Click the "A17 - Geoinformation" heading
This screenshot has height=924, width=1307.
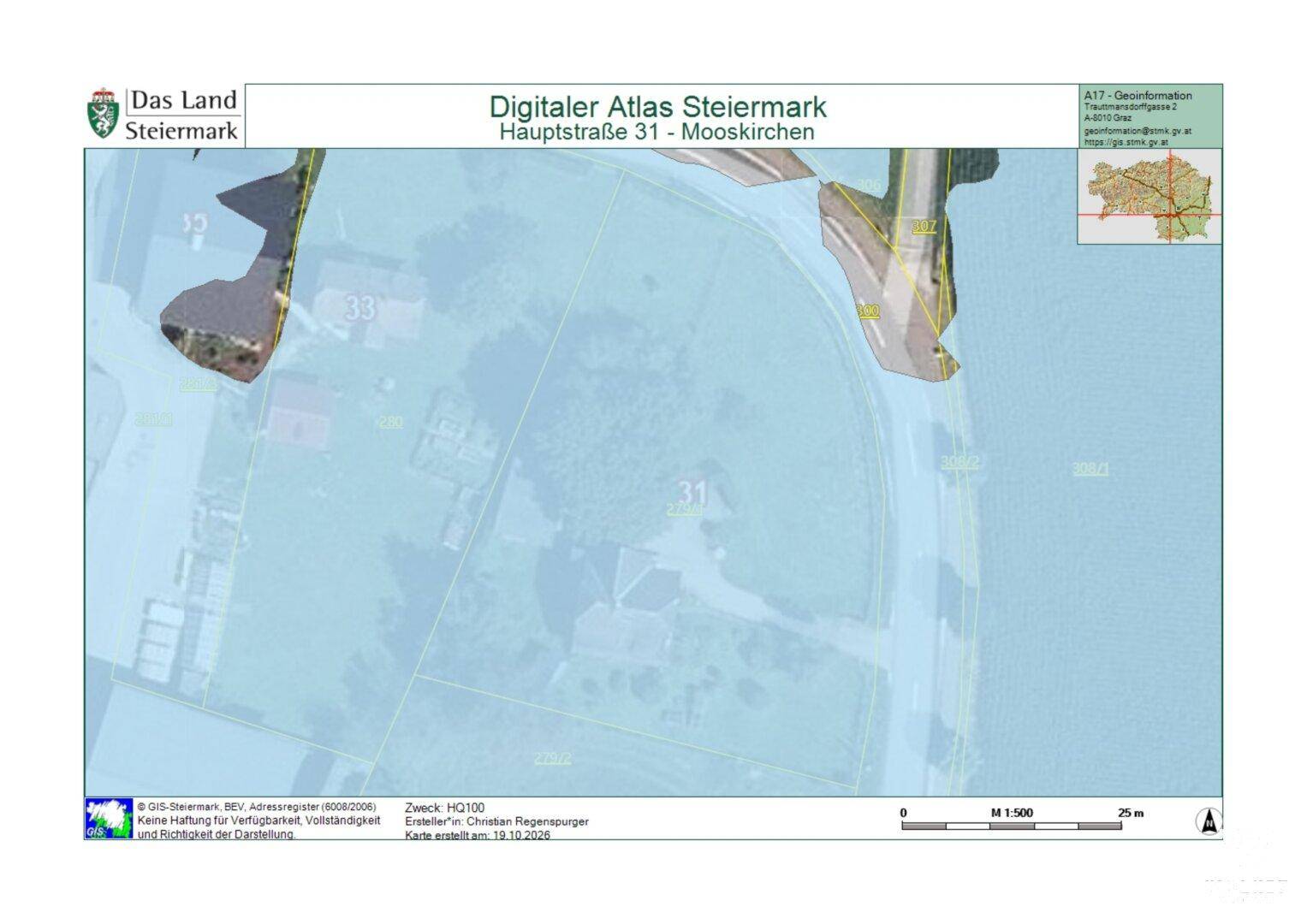[1138, 95]
